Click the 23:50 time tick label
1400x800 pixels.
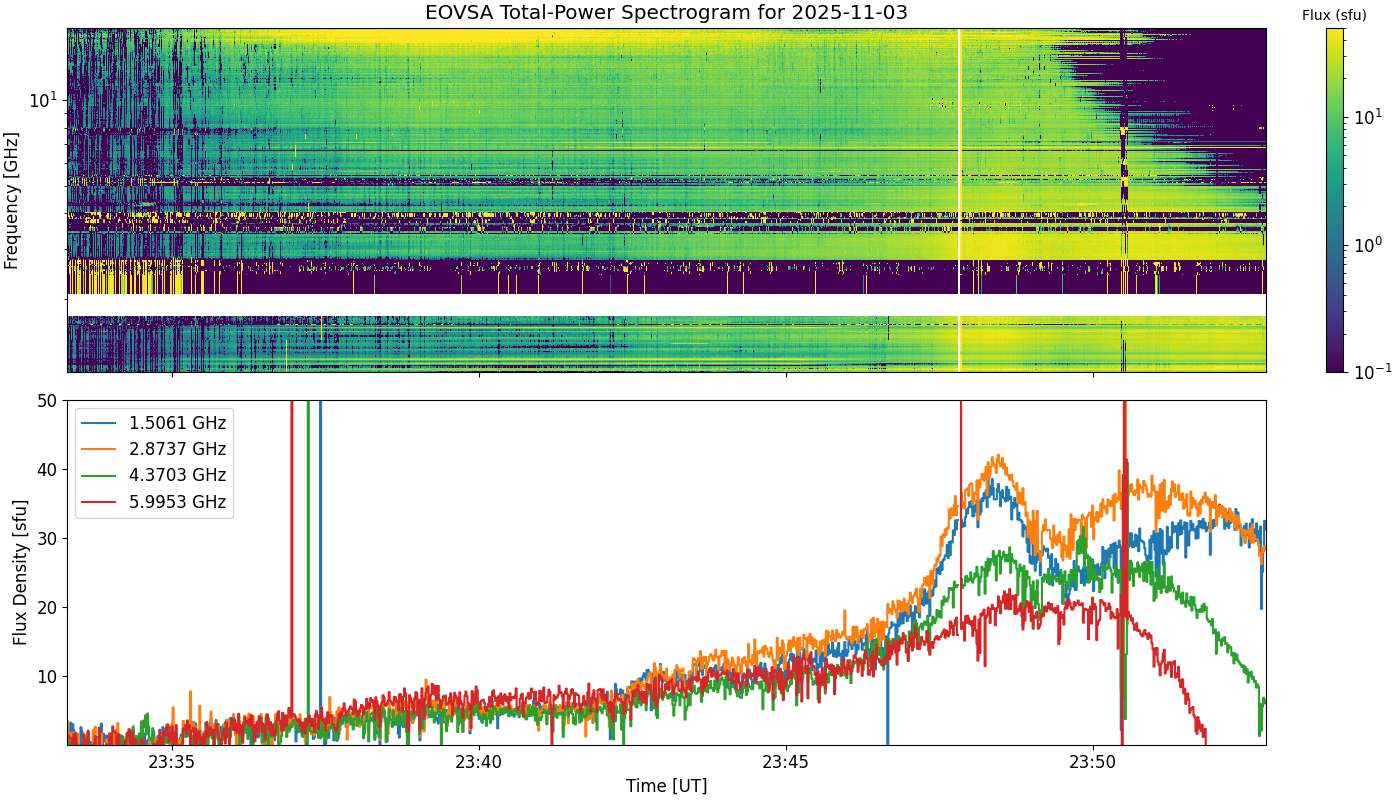click(x=1092, y=761)
